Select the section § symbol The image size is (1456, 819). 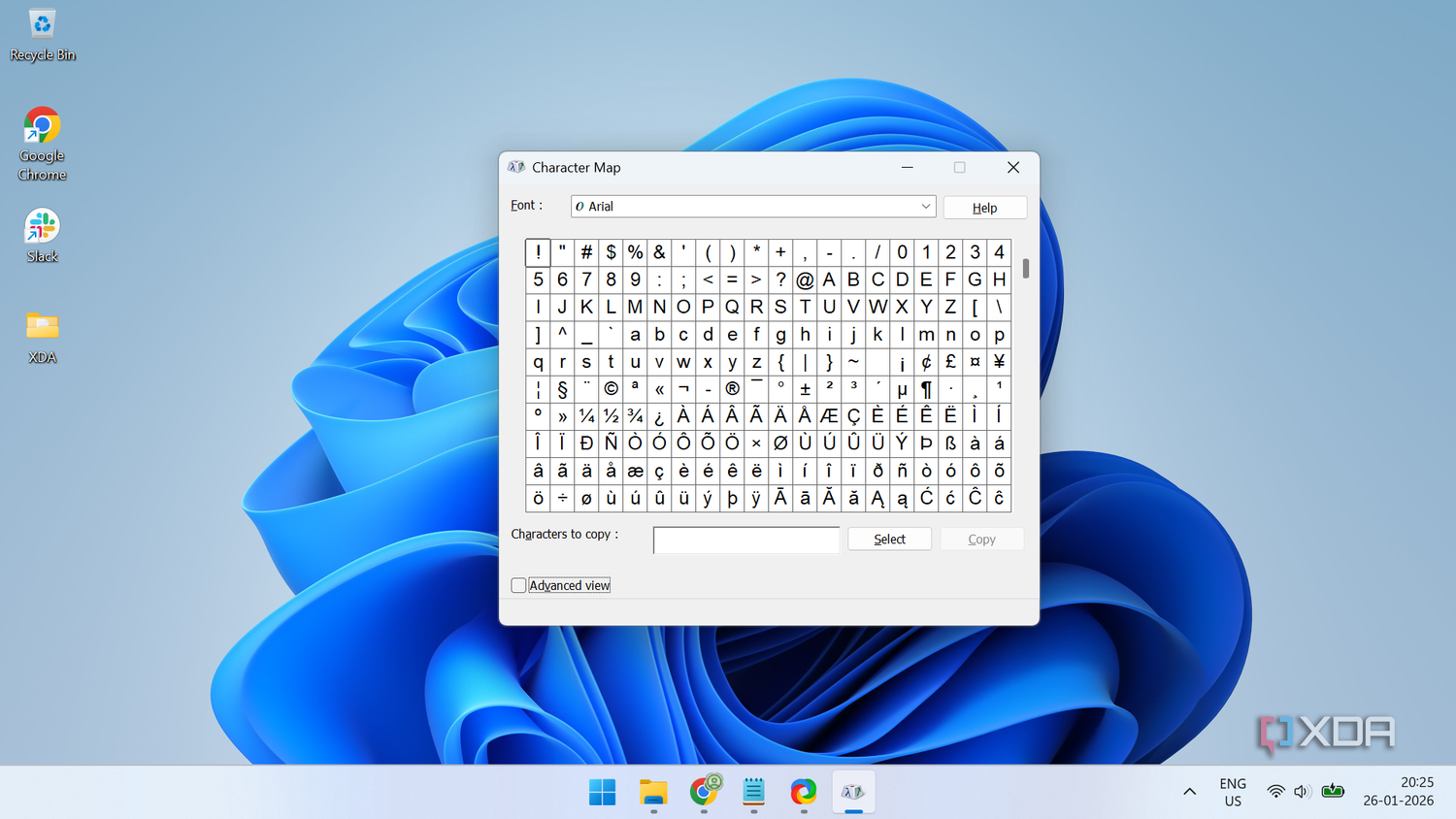[x=562, y=389]
